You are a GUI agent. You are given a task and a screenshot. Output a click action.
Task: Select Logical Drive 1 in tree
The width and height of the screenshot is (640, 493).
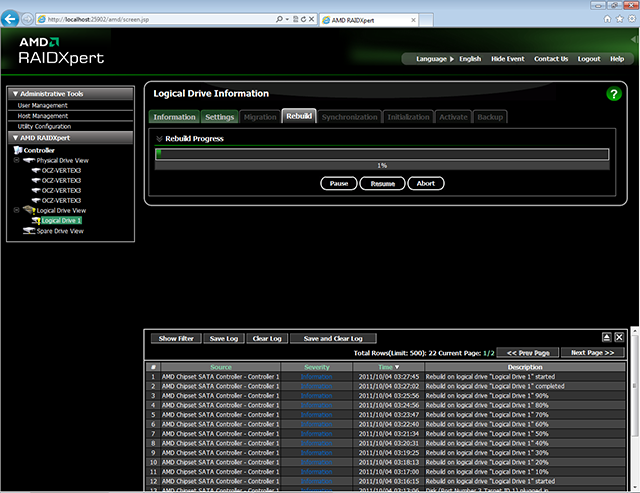click(61, 220)
